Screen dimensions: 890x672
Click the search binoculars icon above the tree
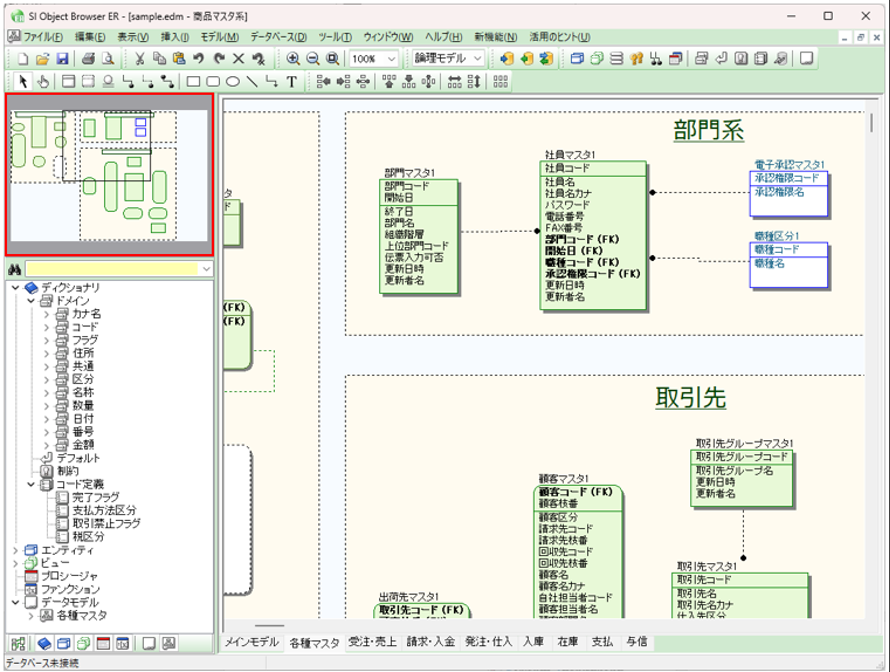coord(13,268)
